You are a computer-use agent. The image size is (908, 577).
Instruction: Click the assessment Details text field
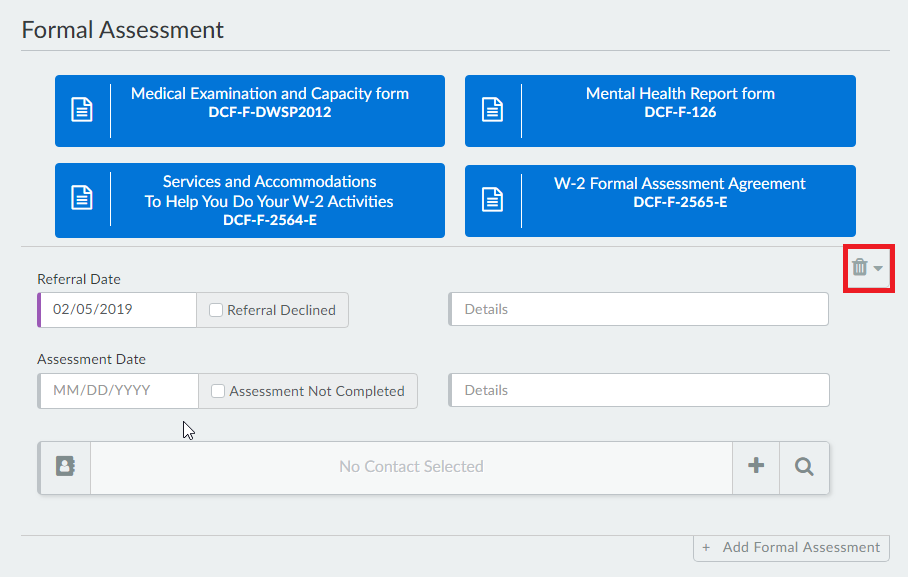(x=639, y=390)
